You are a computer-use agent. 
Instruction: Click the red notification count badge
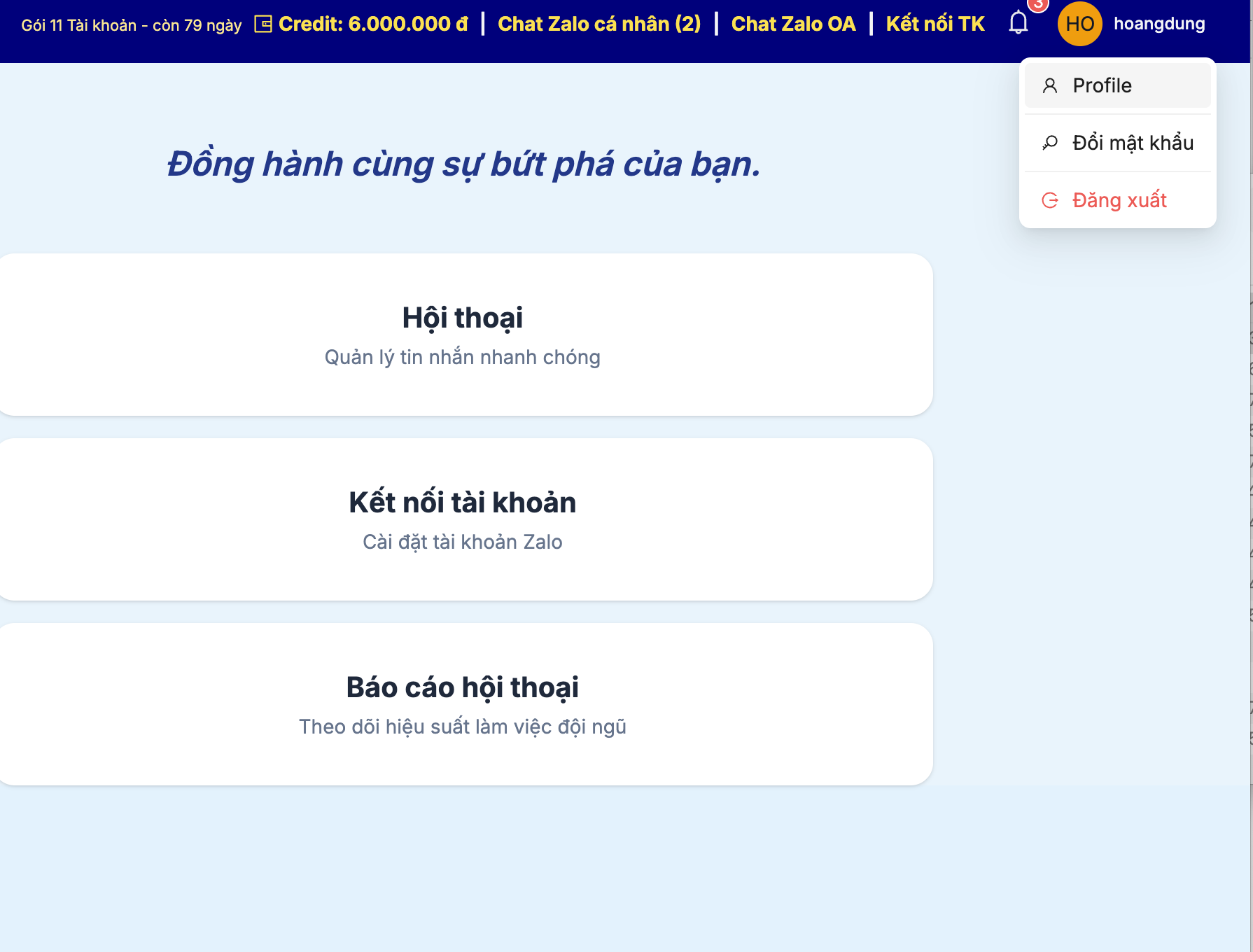point(1038,4)
